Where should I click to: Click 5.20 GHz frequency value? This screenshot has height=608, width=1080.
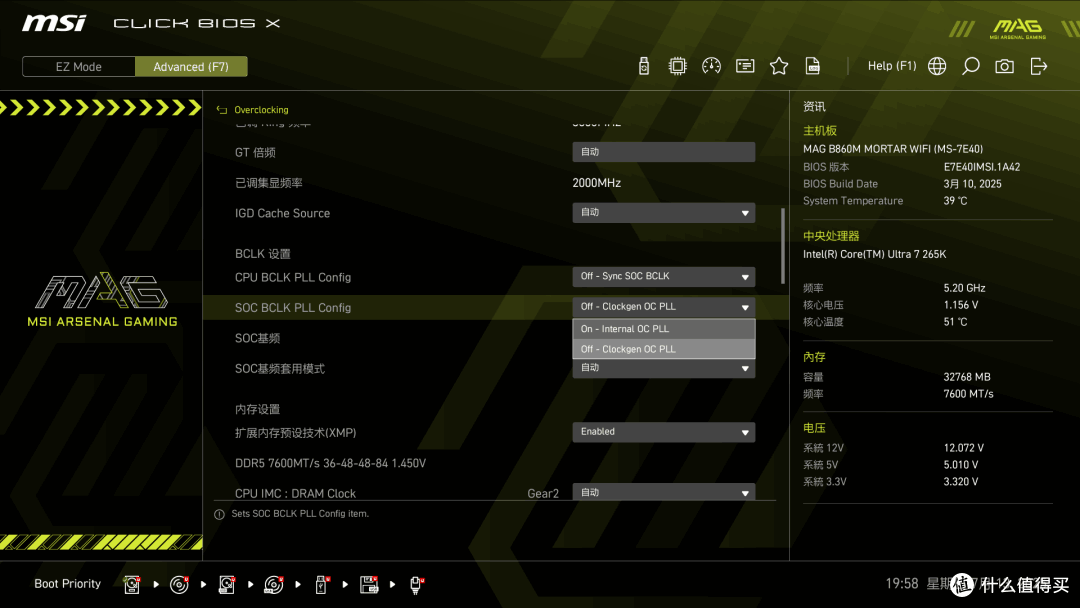[x=964, y=288]
